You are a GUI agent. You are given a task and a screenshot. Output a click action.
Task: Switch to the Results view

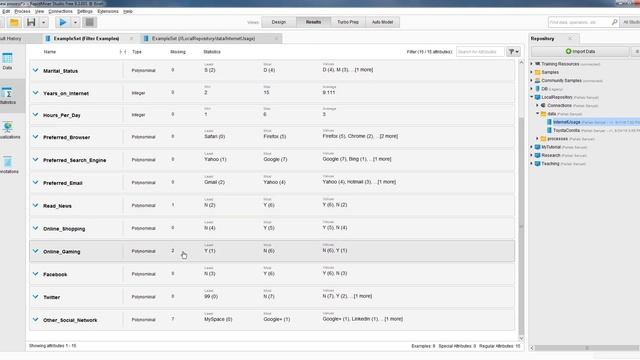pyautogui.click(x=313, y=22)
